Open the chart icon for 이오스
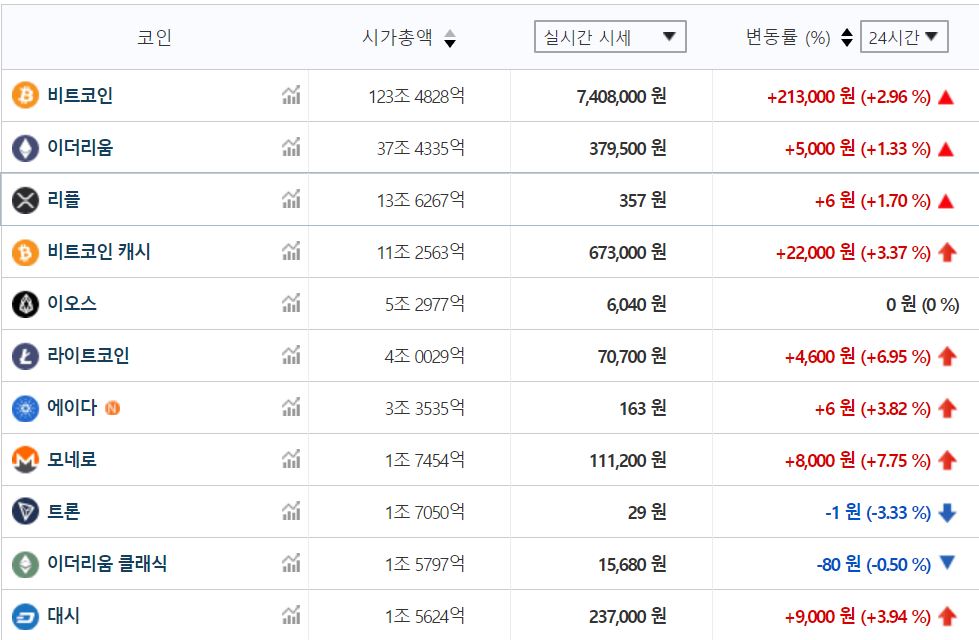The height and width of the screenshot is (640, 979). coord(291,304)
